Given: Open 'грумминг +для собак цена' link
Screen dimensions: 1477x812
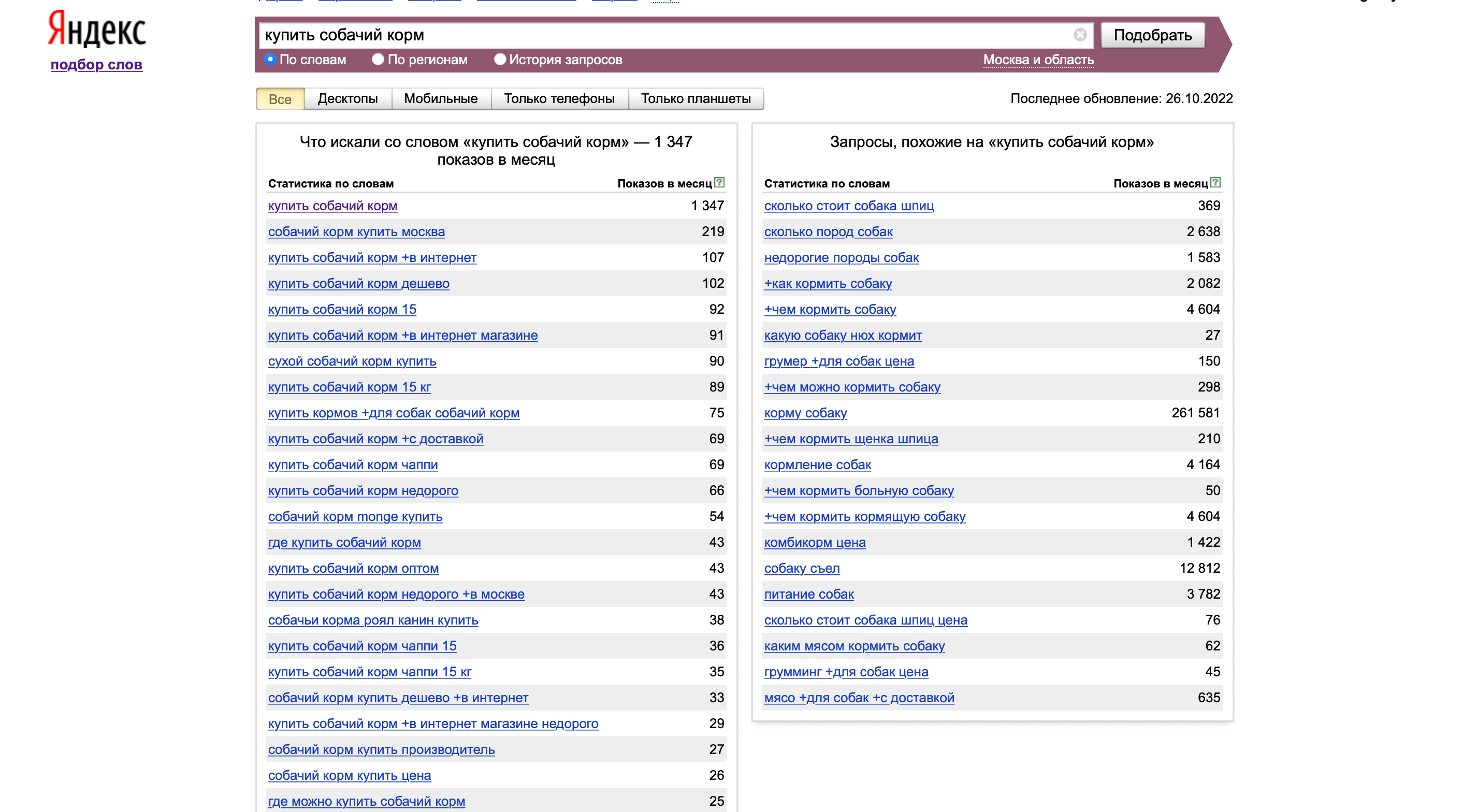Looking at the screenshot, I should 846,672.
